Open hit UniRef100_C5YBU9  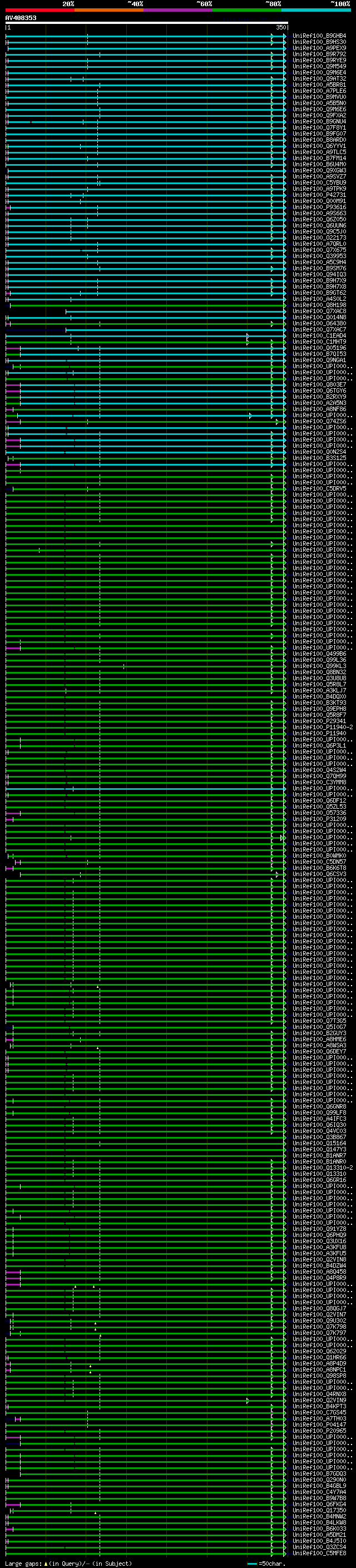(x=319, y=182)
